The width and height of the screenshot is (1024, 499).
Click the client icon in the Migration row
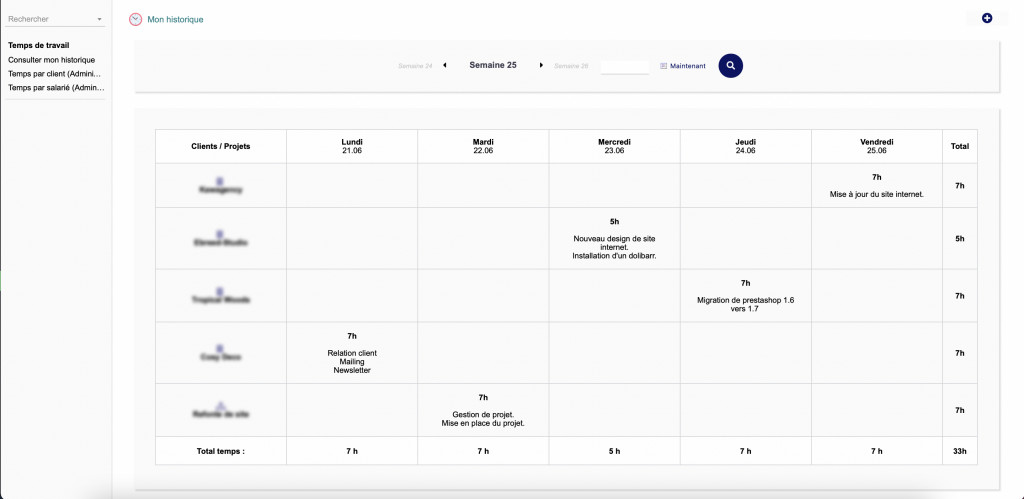[219, 291]
